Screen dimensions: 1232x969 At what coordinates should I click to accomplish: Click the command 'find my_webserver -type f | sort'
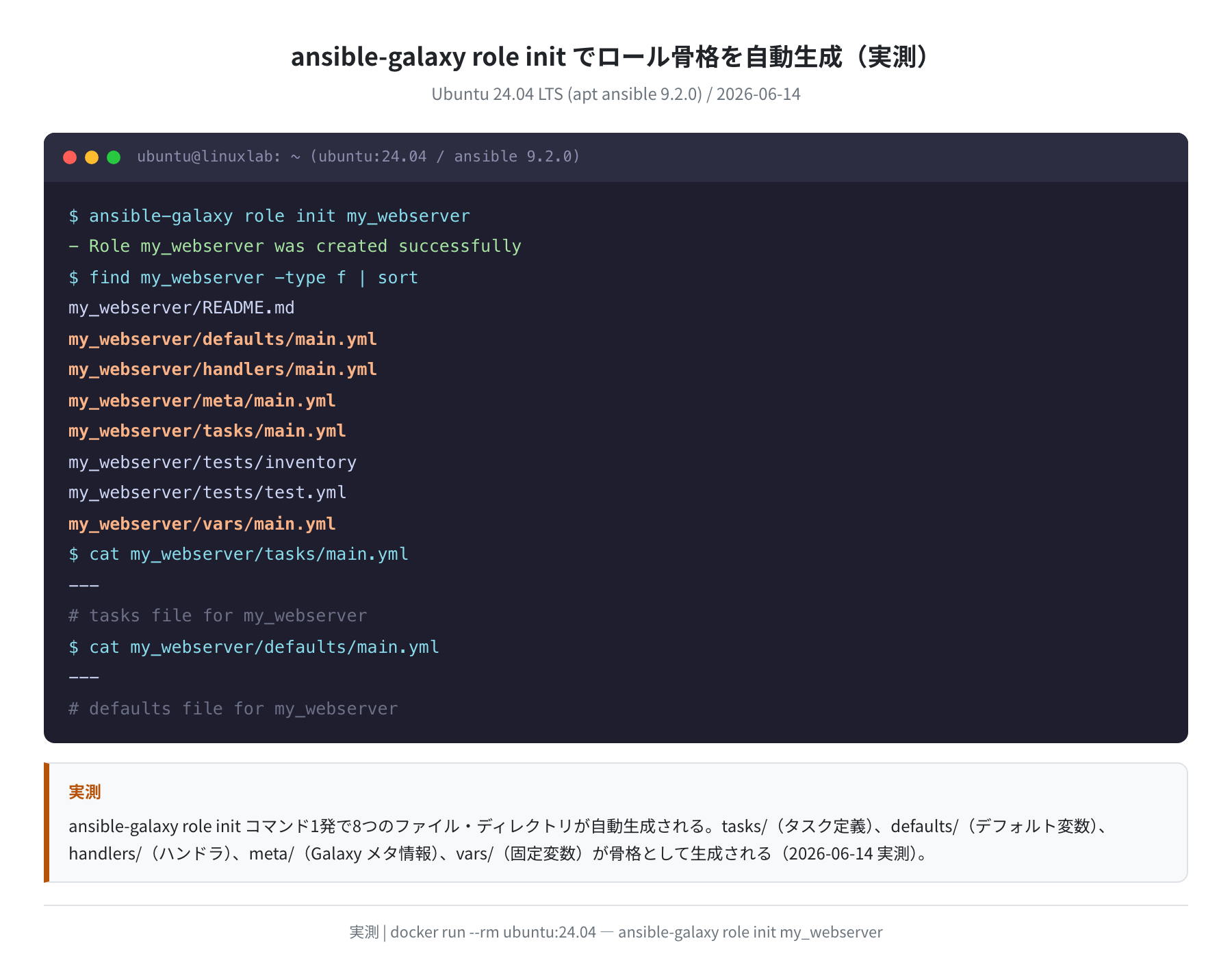(x=253, y=278)
